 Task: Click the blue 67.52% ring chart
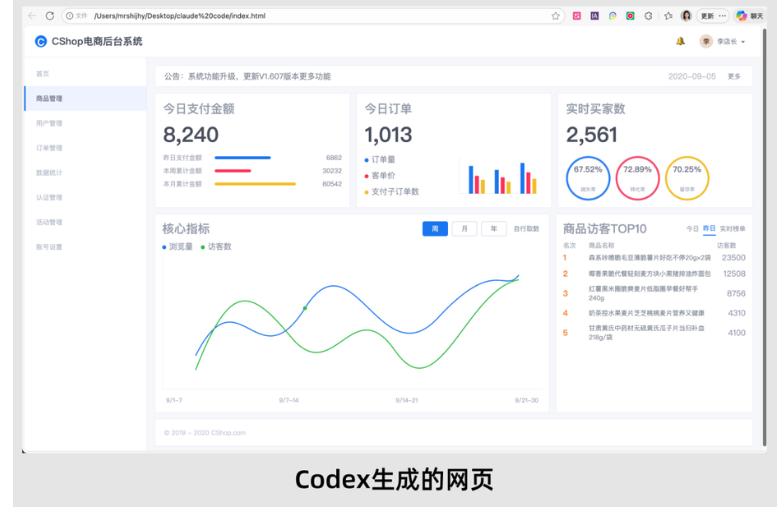click(588, 178)
